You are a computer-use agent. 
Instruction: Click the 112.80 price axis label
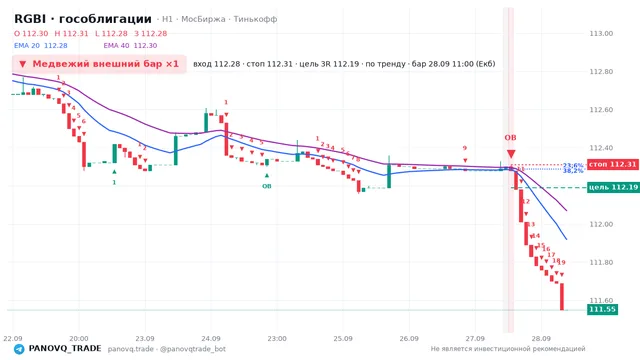point(601,72)
